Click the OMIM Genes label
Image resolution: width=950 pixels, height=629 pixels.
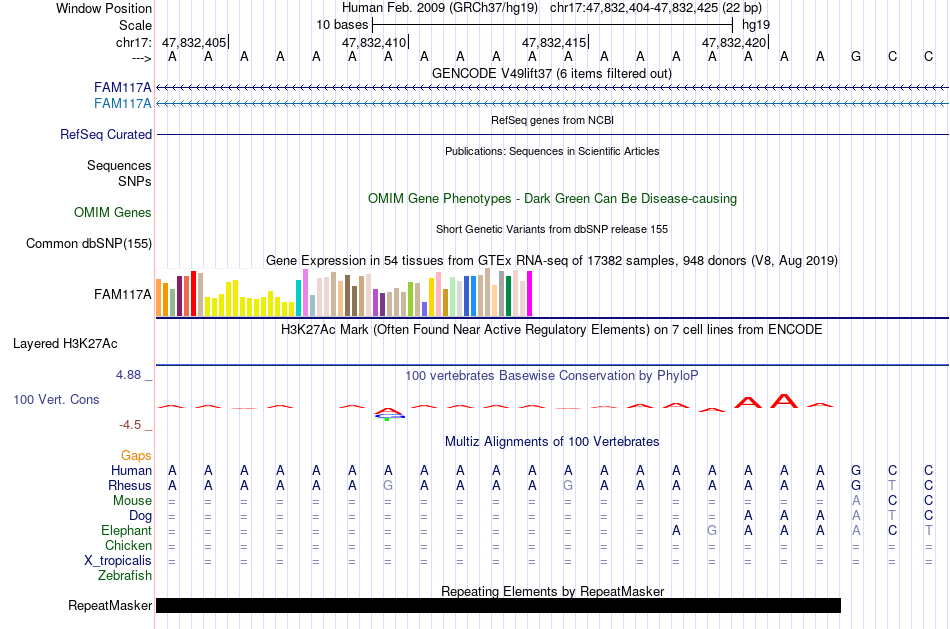click(x=113, y=213)
